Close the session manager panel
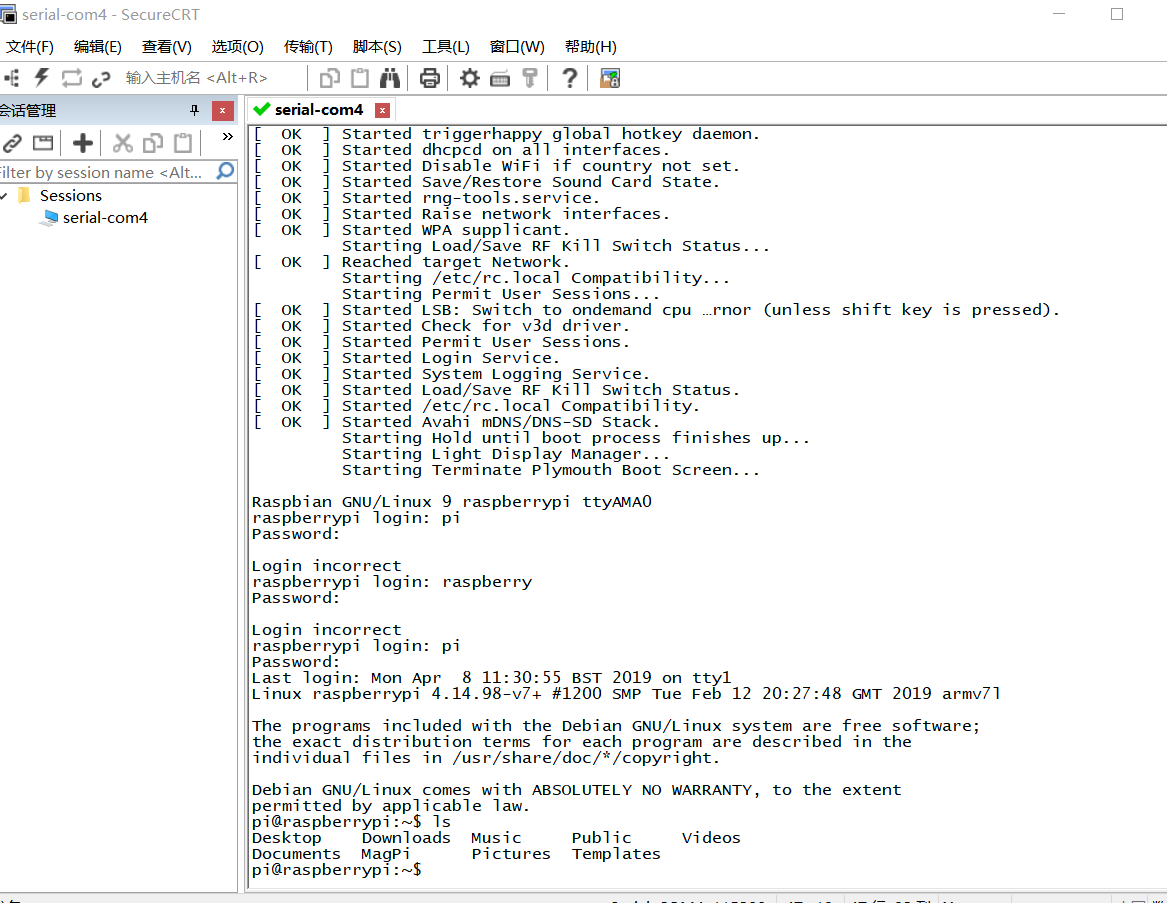Viewport: 1167px width, 903px height. tap(223, 111)
